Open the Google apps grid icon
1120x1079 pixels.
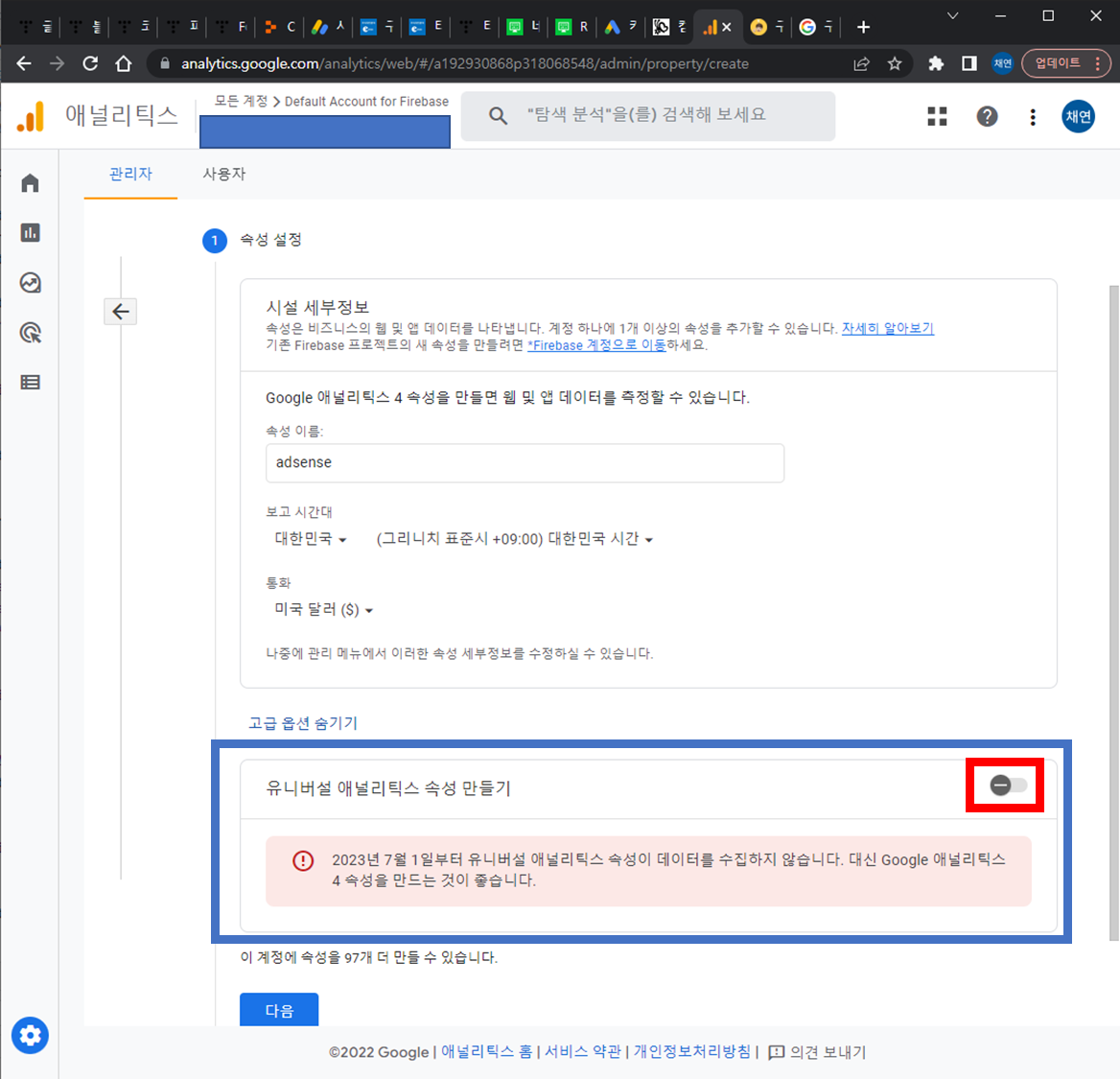[937, 116]
